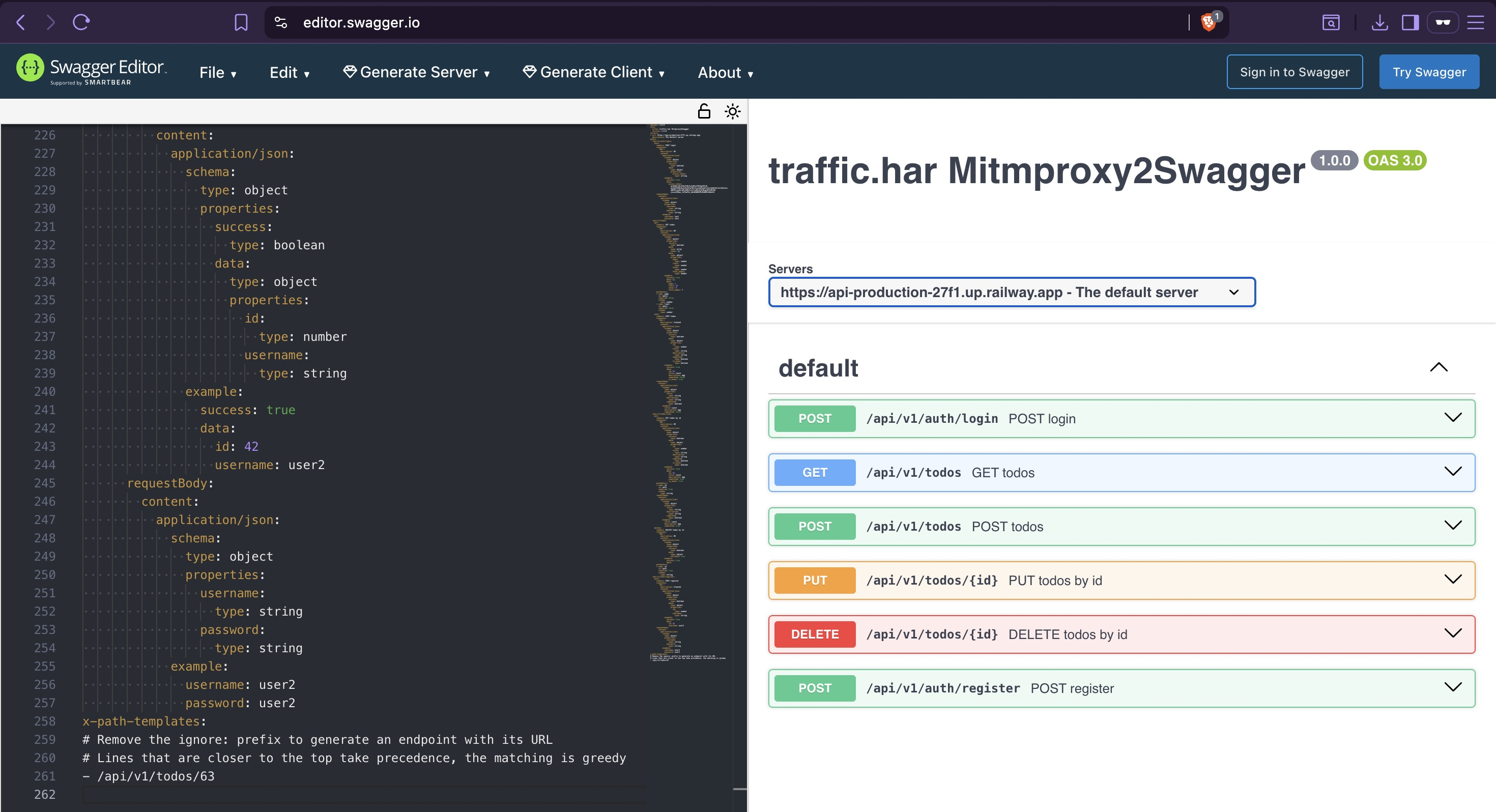Open the Servers dropdown list

(x=1012, y=292)
